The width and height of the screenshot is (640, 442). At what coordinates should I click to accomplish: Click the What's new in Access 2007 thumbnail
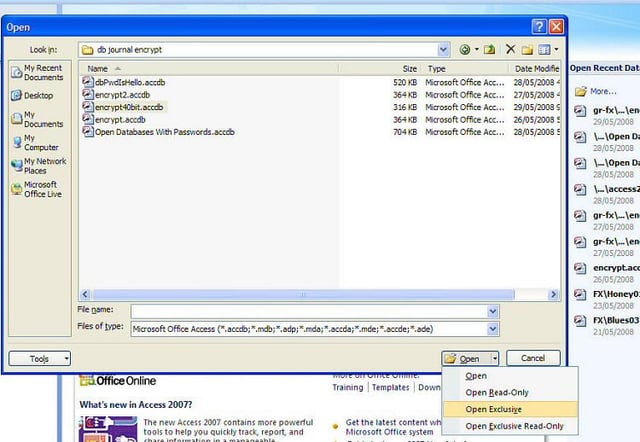pos(108,429)
